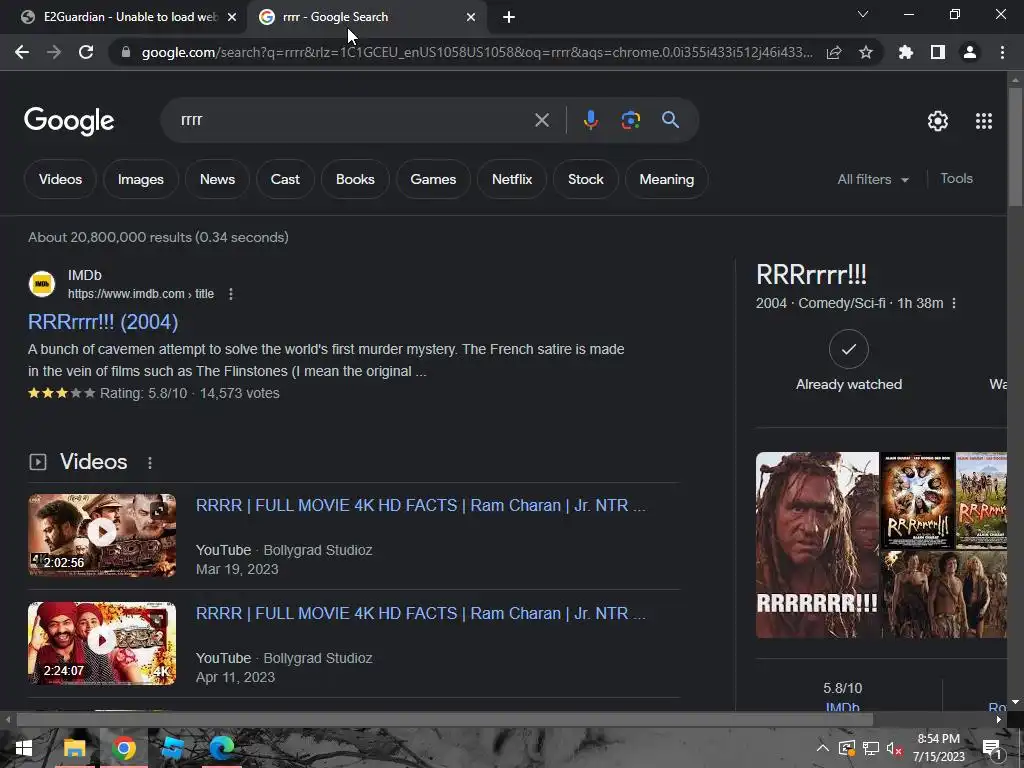This screenshot has width=1024, height=768.
Task: Expand the All filters dropdown
Action: pyautogui.click(x=873, y=179)
